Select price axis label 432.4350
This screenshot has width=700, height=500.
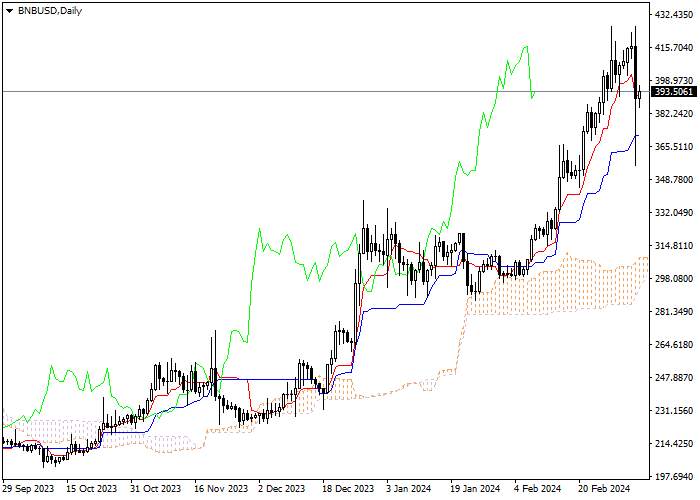[x=675, y=15]
